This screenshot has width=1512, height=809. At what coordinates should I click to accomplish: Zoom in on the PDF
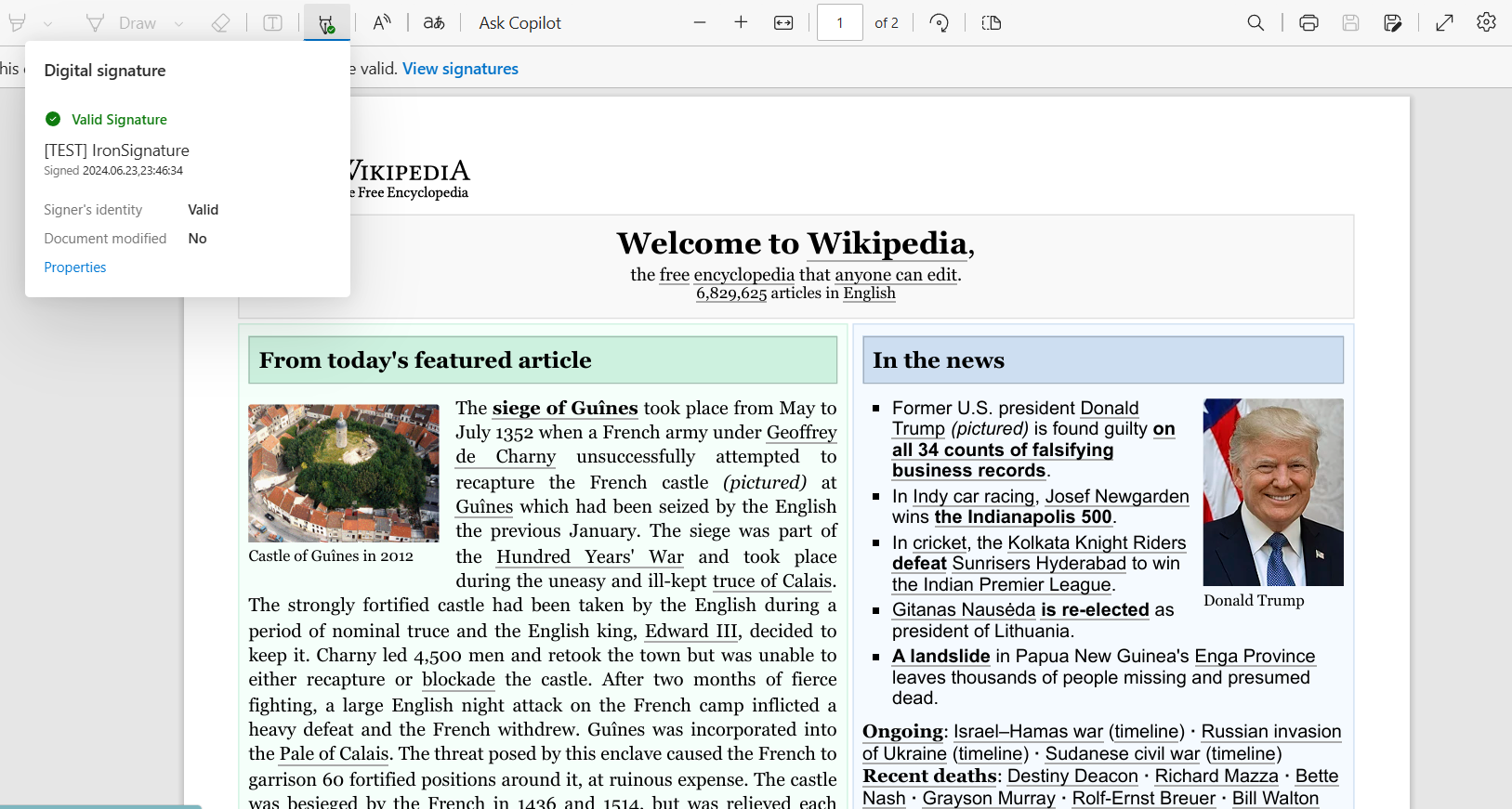741,23
